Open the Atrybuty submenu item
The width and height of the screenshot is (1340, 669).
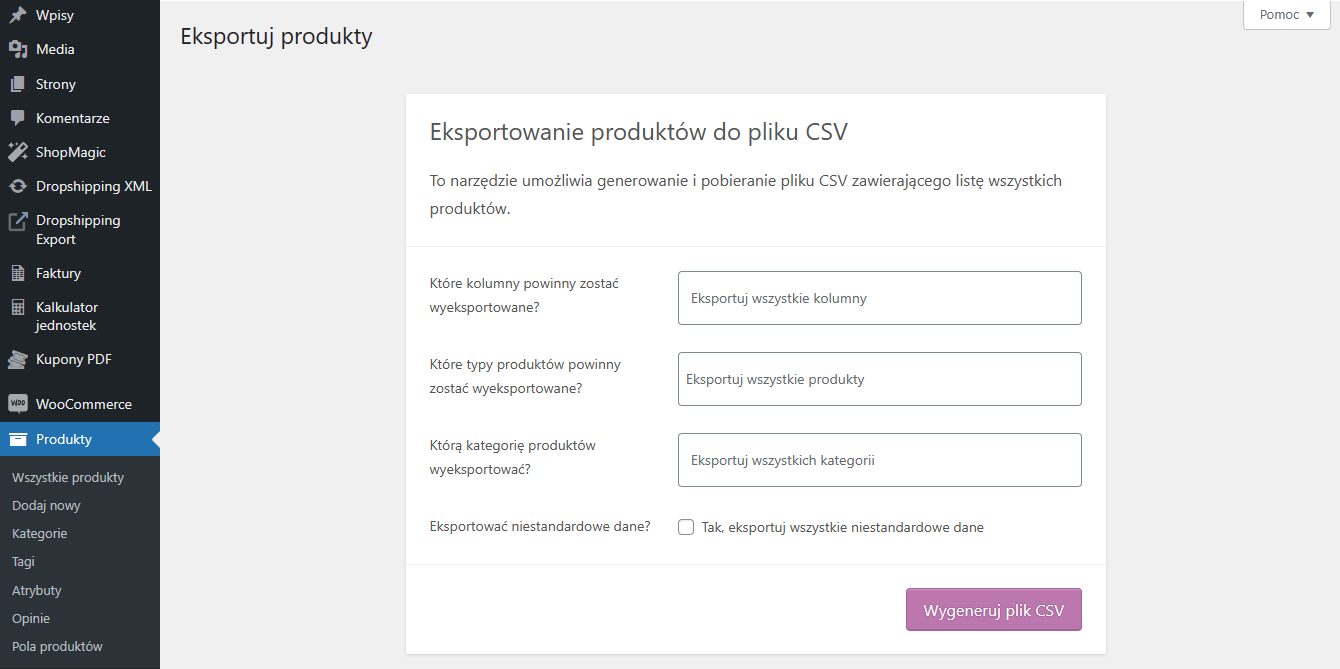click(37, 590)
